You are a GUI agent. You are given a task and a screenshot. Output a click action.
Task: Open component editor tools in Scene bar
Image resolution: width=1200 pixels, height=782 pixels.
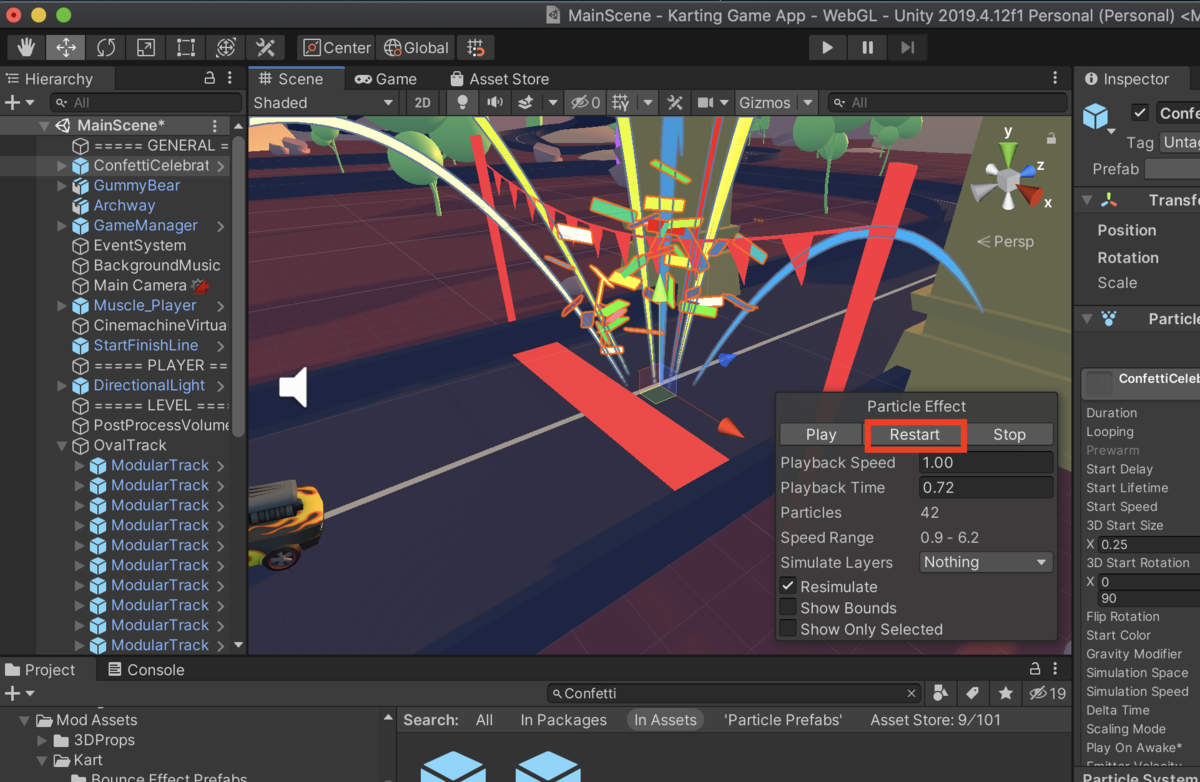pos(675,102)
